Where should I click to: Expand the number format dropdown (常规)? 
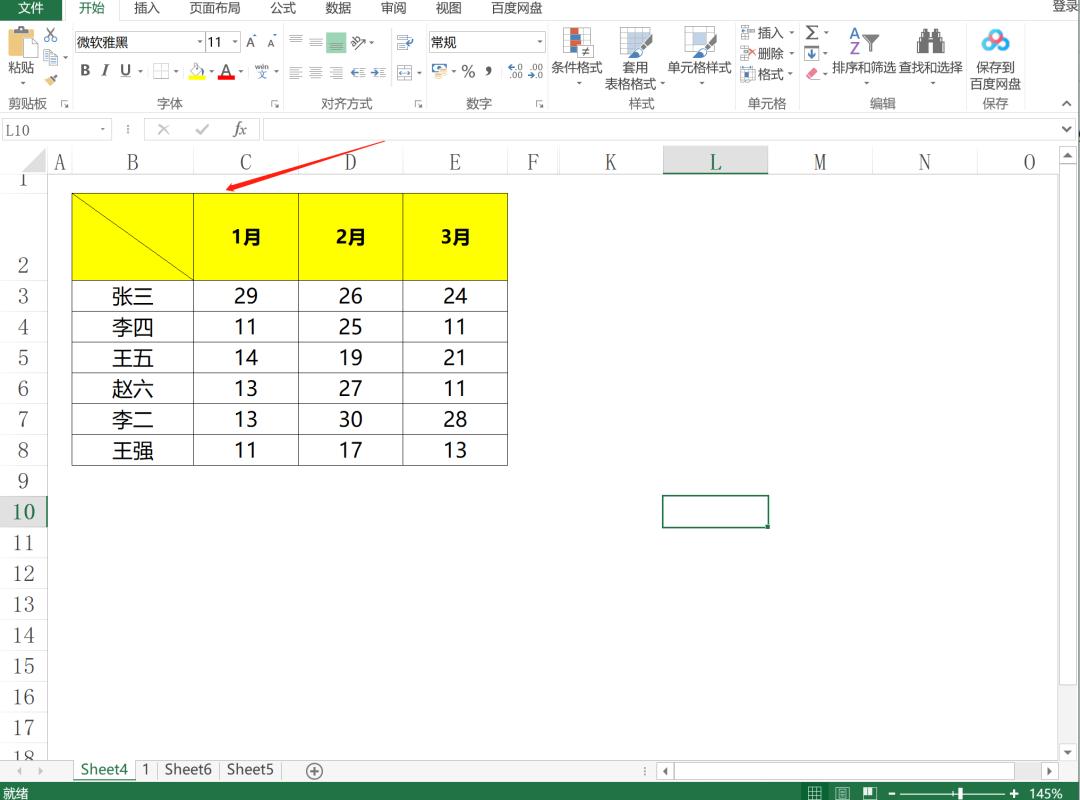tap(540, 42)
